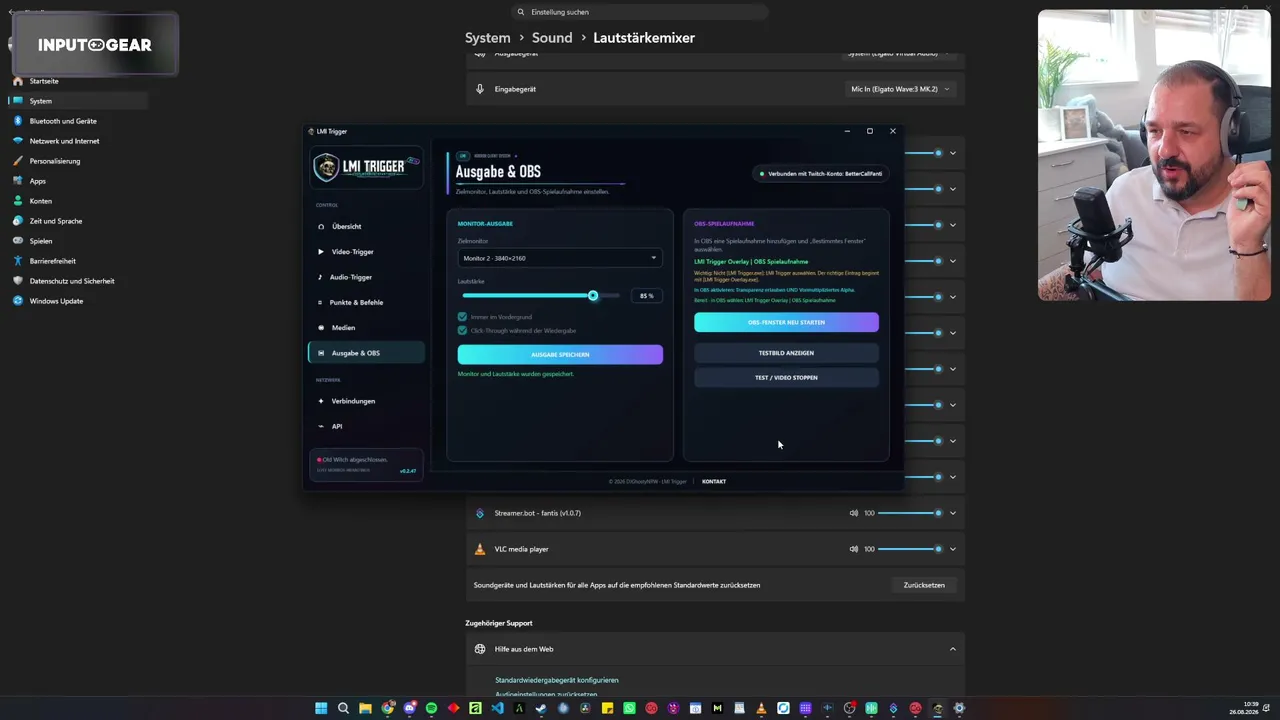Open WhatsApp from the taskbar
Viewport: 1280px width, 720px height.
(x=629, y=708)
